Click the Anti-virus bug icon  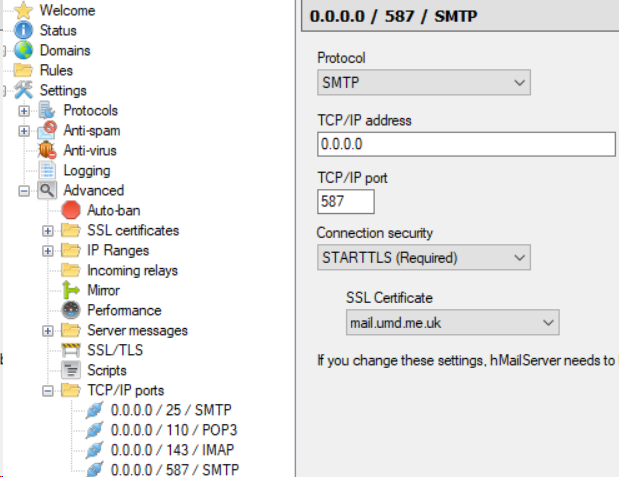pos(47,150)
